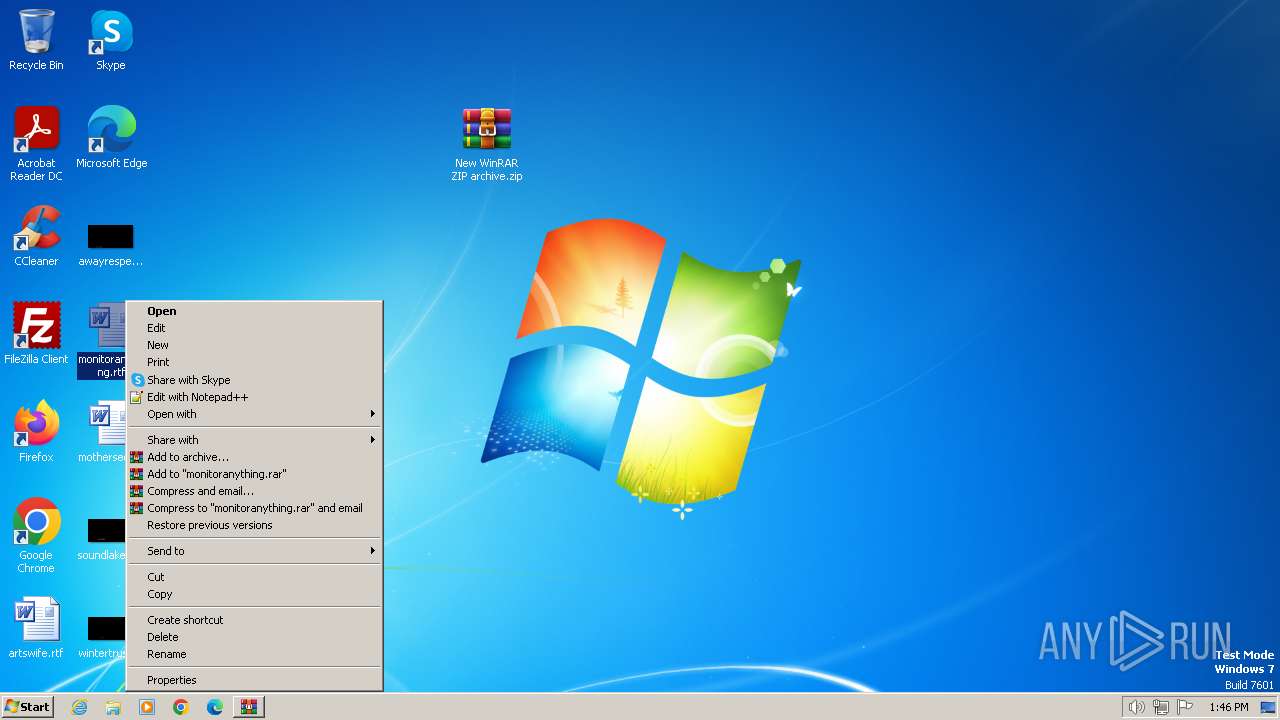Select the CCleaner desktop icon

point(36,236)
